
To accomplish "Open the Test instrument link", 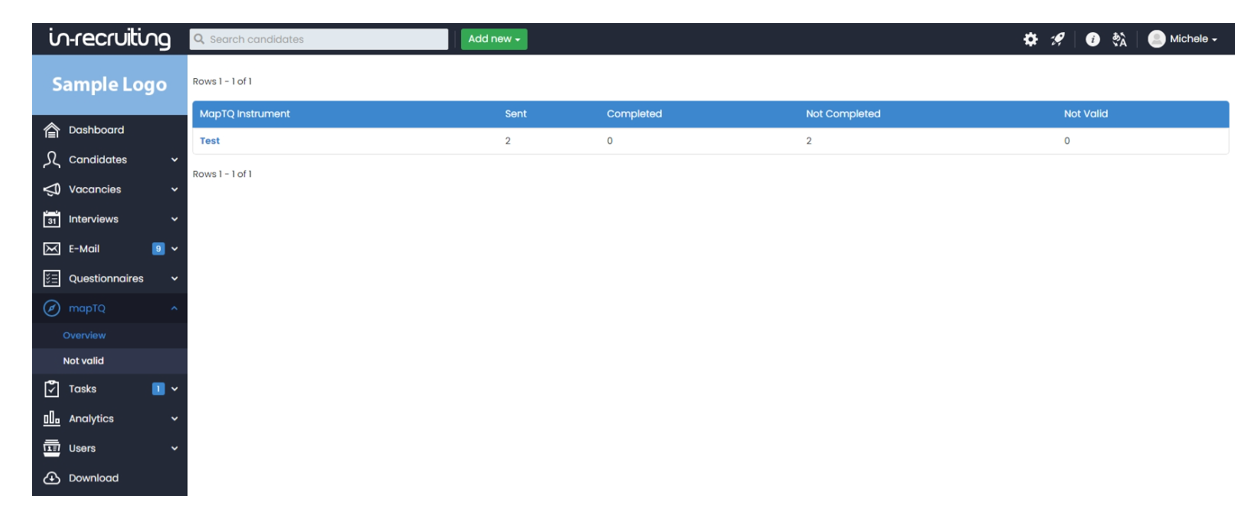I will pyautogui.click(x=210, y=141).
